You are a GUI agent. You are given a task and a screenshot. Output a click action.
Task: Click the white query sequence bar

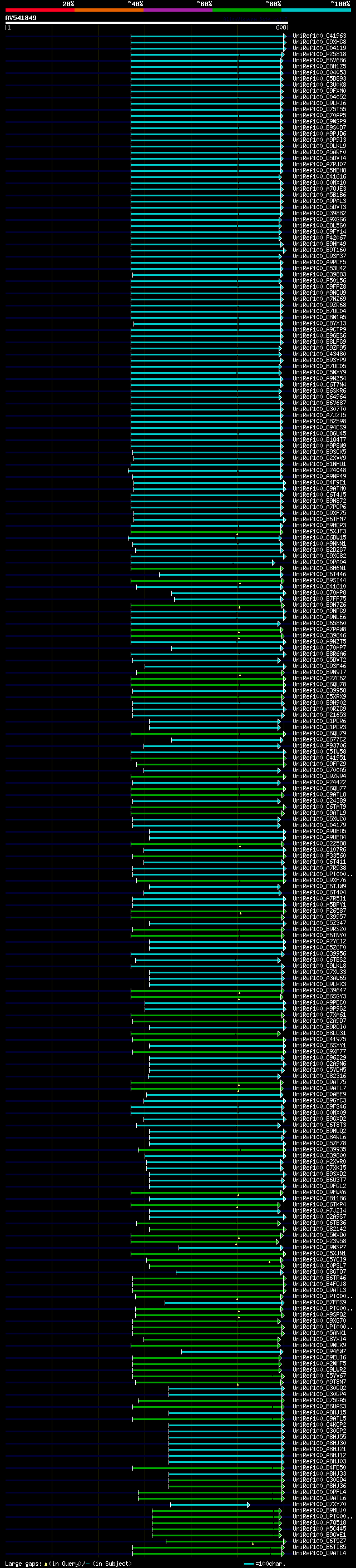[x=147, y=22]
